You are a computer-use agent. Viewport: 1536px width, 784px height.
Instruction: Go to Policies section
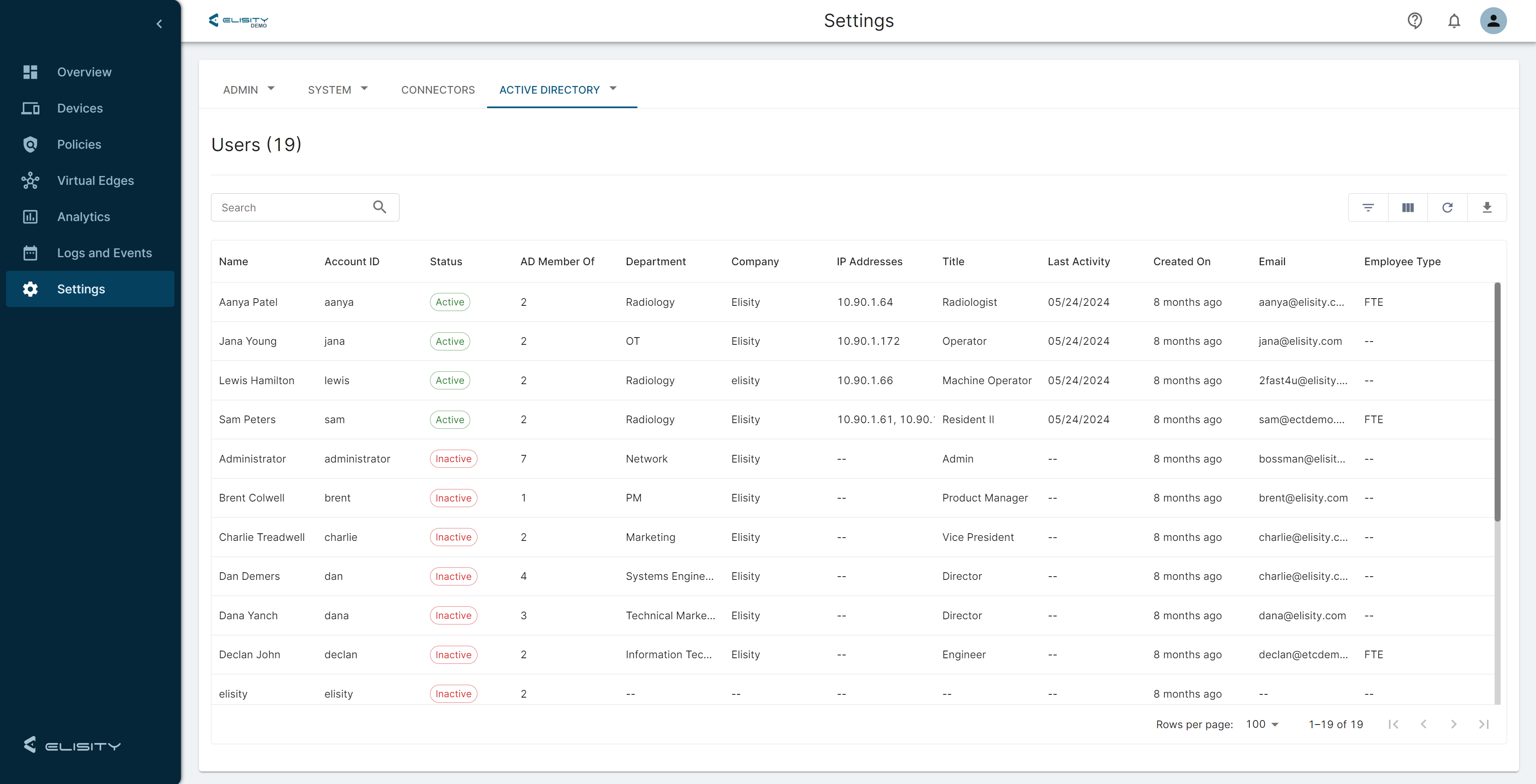point(79,144)
